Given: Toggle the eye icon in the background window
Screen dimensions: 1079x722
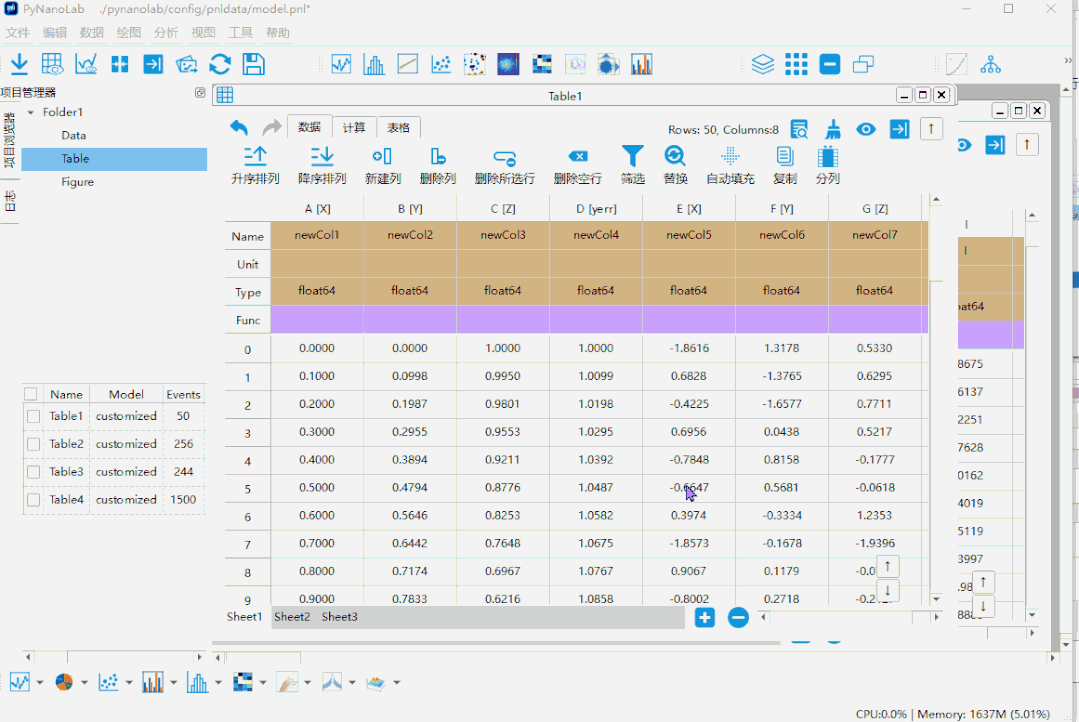Looking at the screenshot, I should [963, 145].
